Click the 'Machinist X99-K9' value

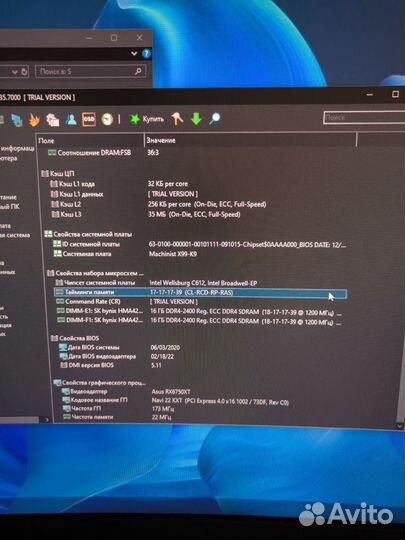pos(173,254)
